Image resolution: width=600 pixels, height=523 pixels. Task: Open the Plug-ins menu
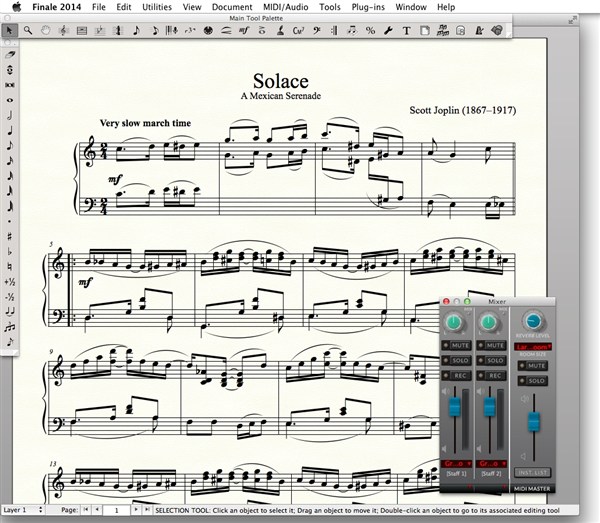tap(368, 7)
